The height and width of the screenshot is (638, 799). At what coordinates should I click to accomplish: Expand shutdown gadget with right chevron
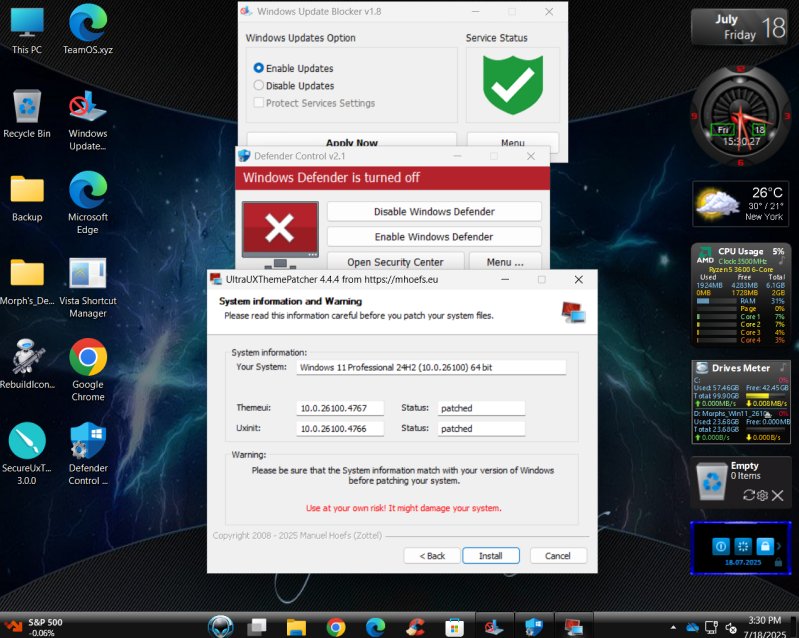pyautogui.click(x=779, y=546)
